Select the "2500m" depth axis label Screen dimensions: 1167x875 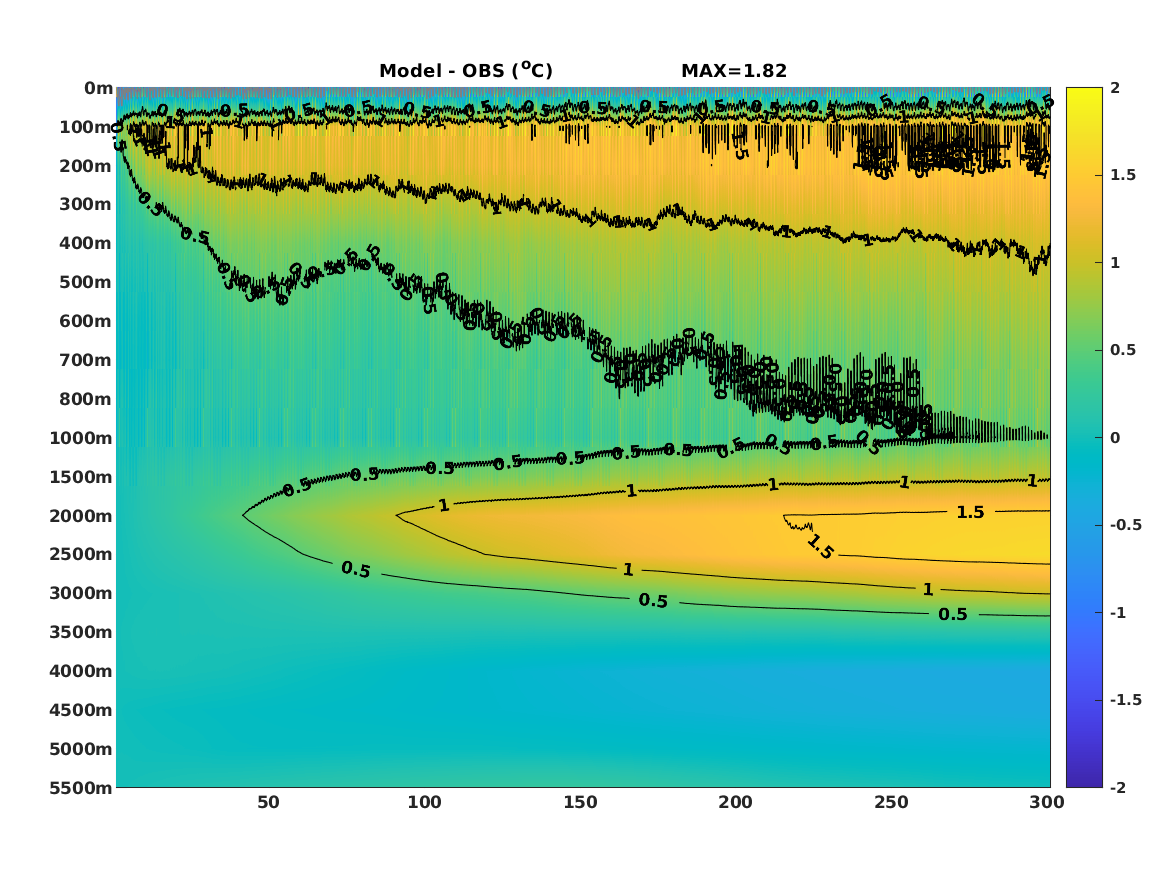pyautogui.click(x=81, y=554)
